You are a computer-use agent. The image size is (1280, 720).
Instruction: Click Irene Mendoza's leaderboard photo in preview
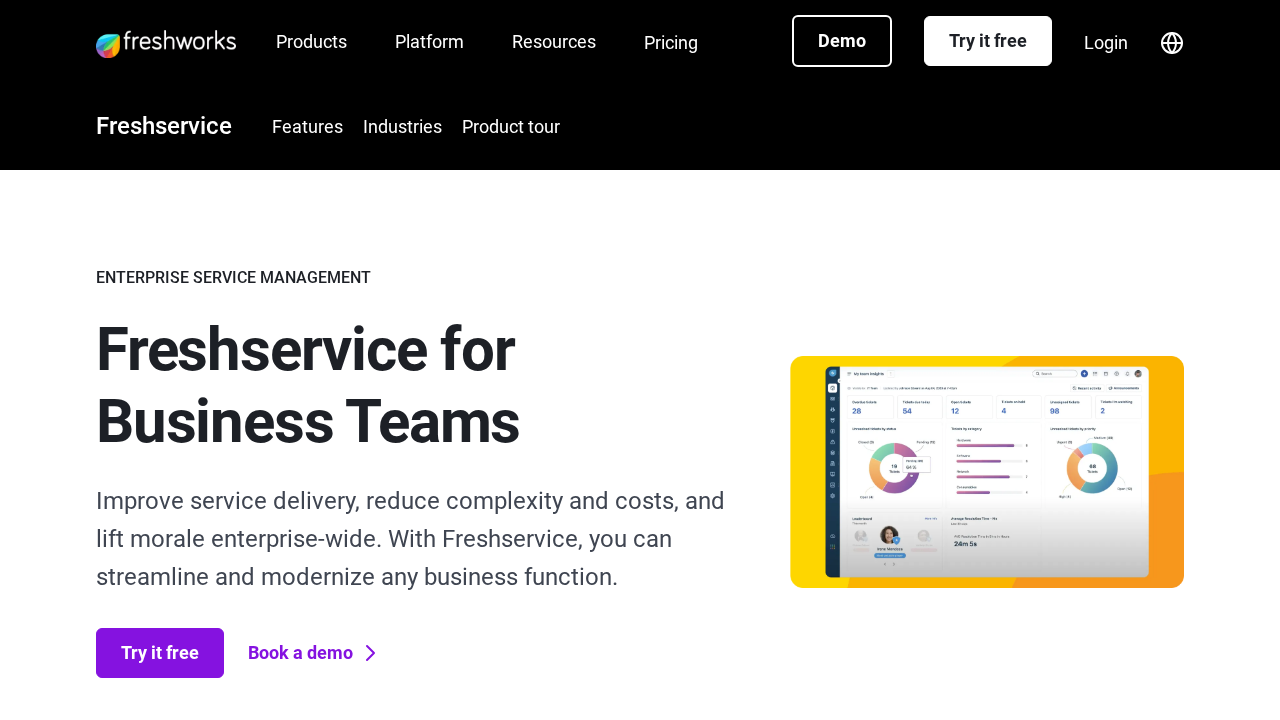889,535
